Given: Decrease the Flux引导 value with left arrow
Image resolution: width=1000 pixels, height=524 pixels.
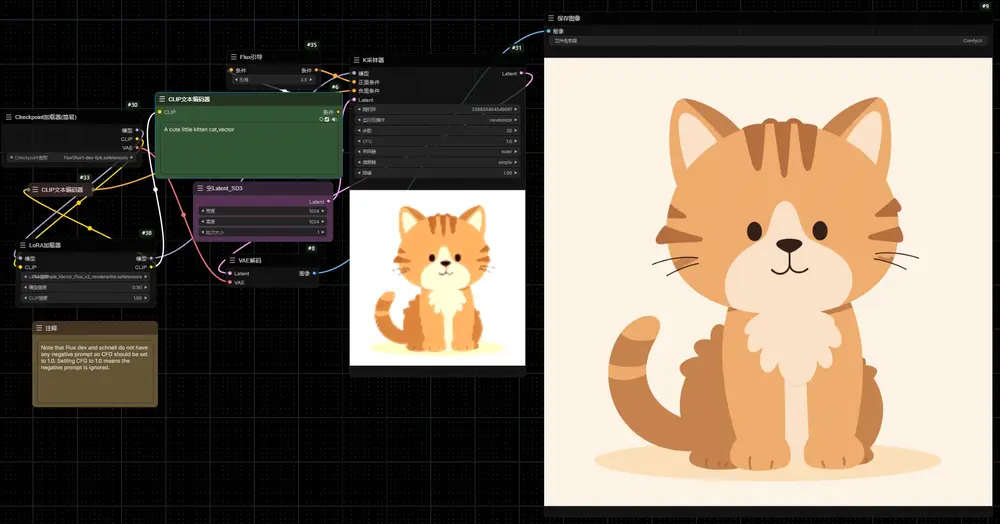Looking at the screenshot, I should point(237,80).
